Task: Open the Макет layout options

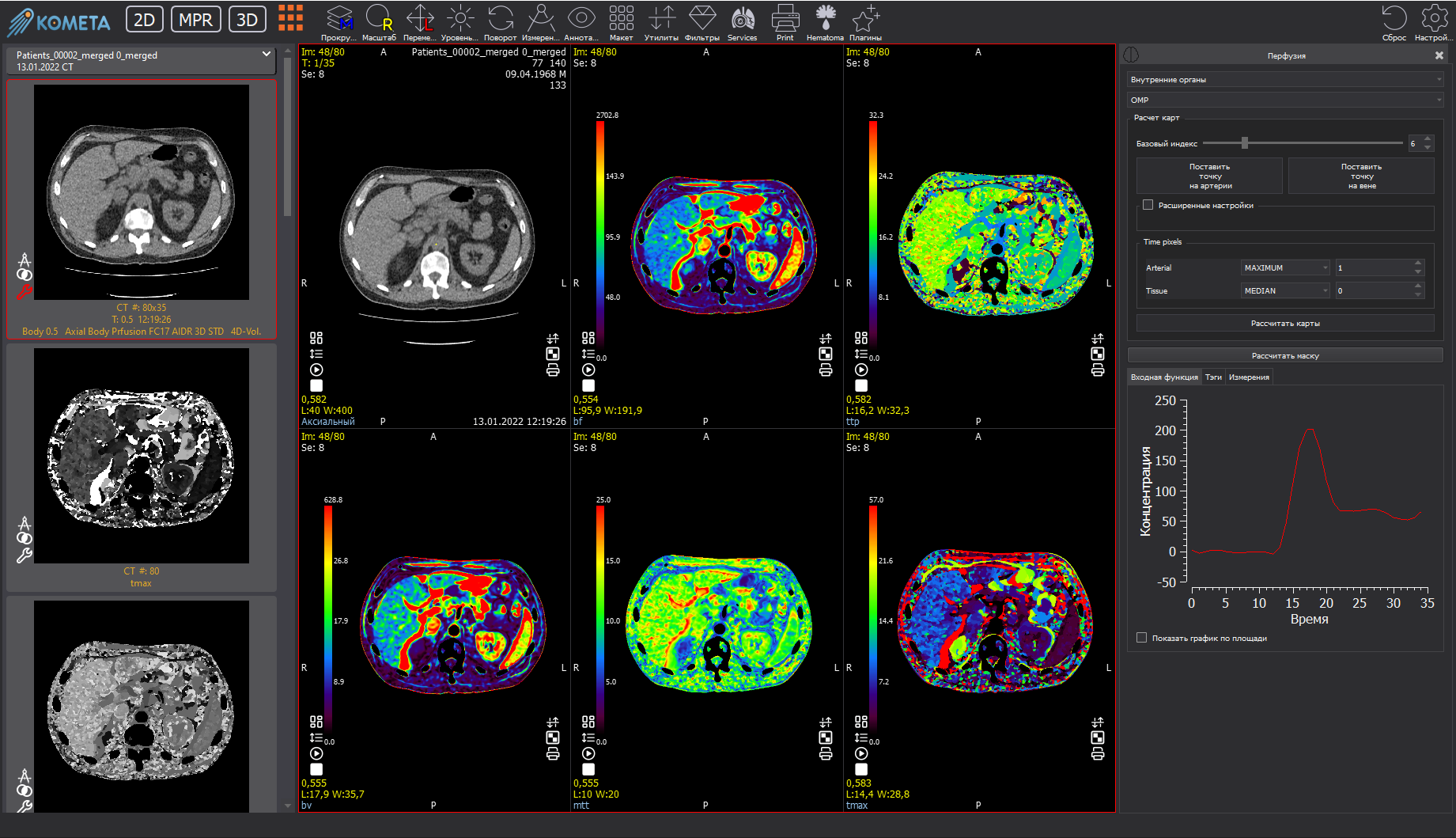Action: click(621, 22)
